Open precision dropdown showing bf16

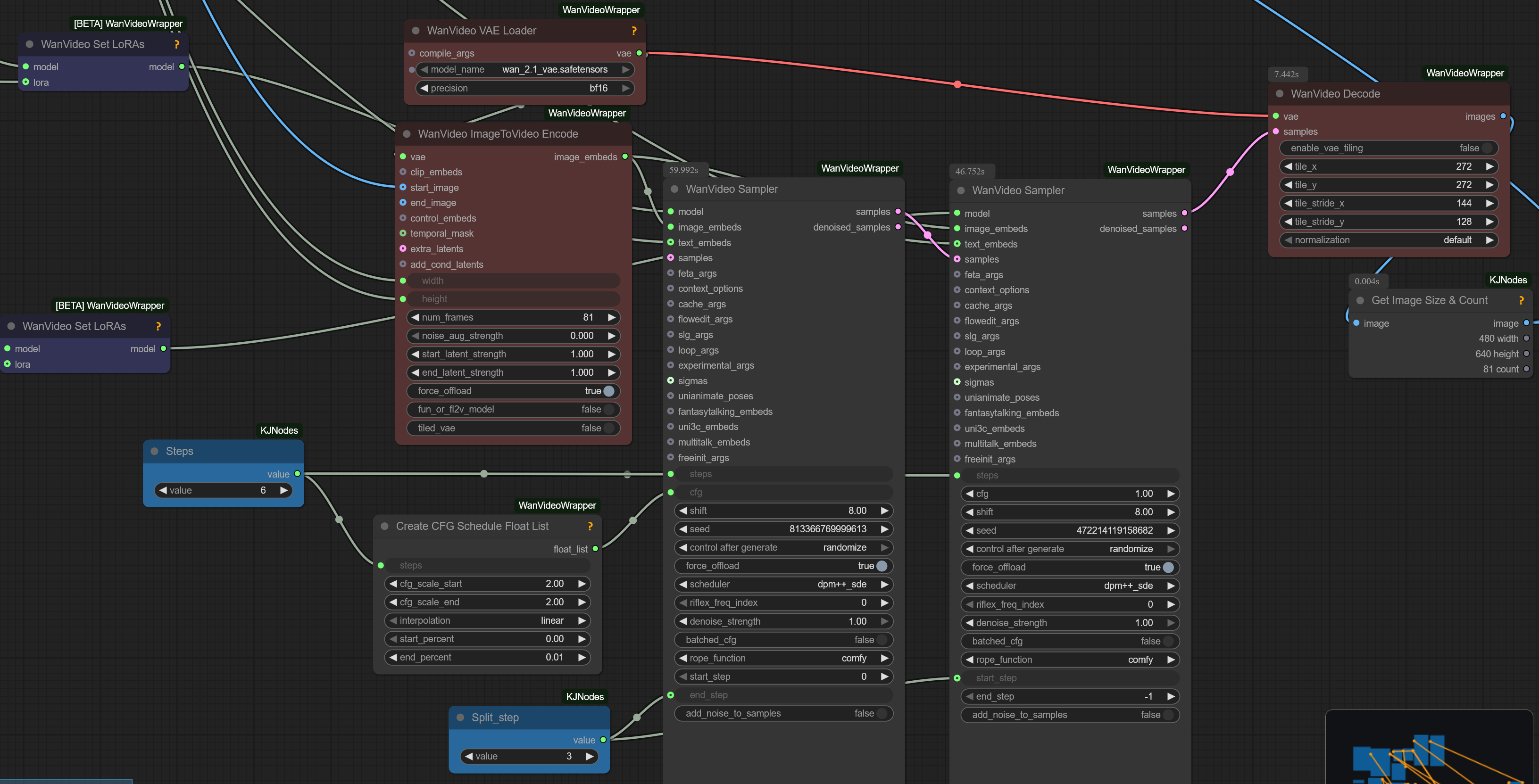tap(524, 88)
